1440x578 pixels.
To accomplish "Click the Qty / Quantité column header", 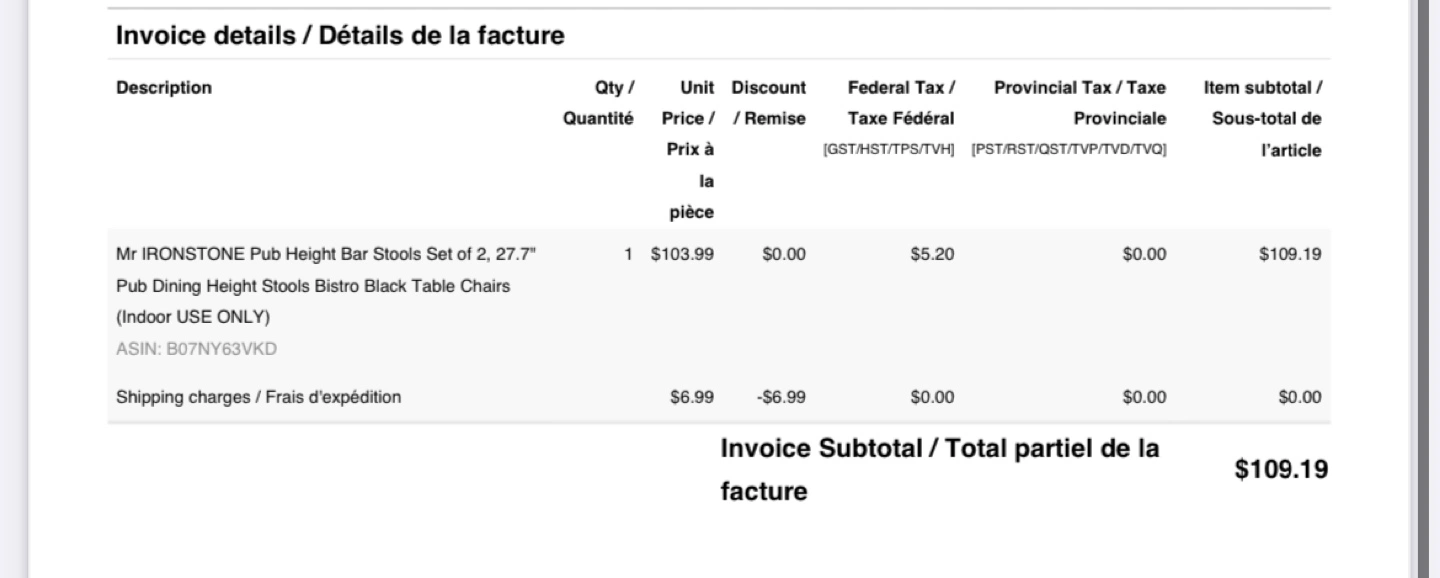I will click(x=600, y=103).
